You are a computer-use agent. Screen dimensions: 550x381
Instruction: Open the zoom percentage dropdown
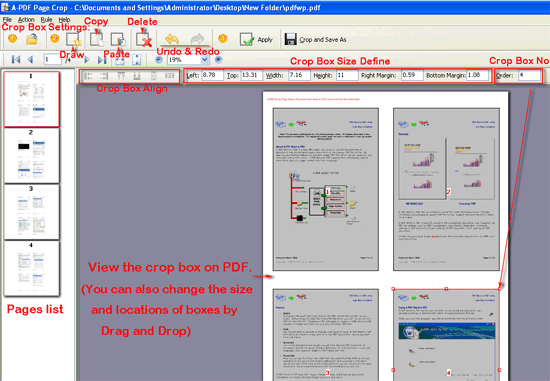pos(205,60)
